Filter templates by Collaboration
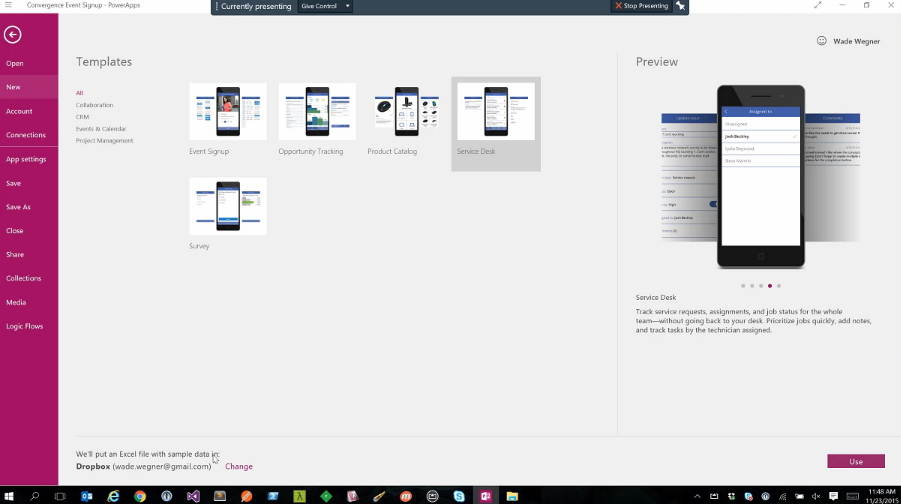 pyautogui.click(x=94, y=105)
